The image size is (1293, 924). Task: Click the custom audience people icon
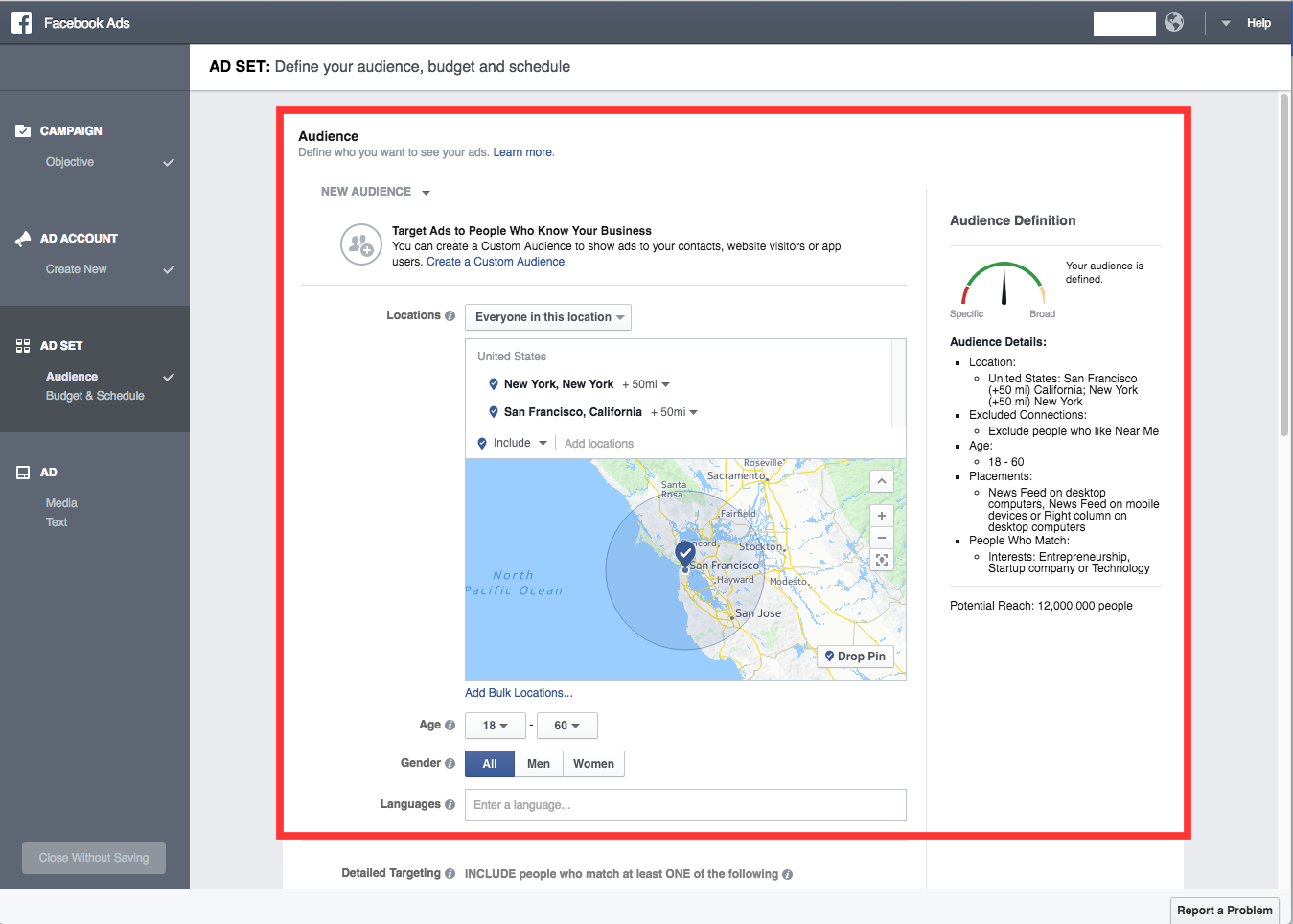361,244
